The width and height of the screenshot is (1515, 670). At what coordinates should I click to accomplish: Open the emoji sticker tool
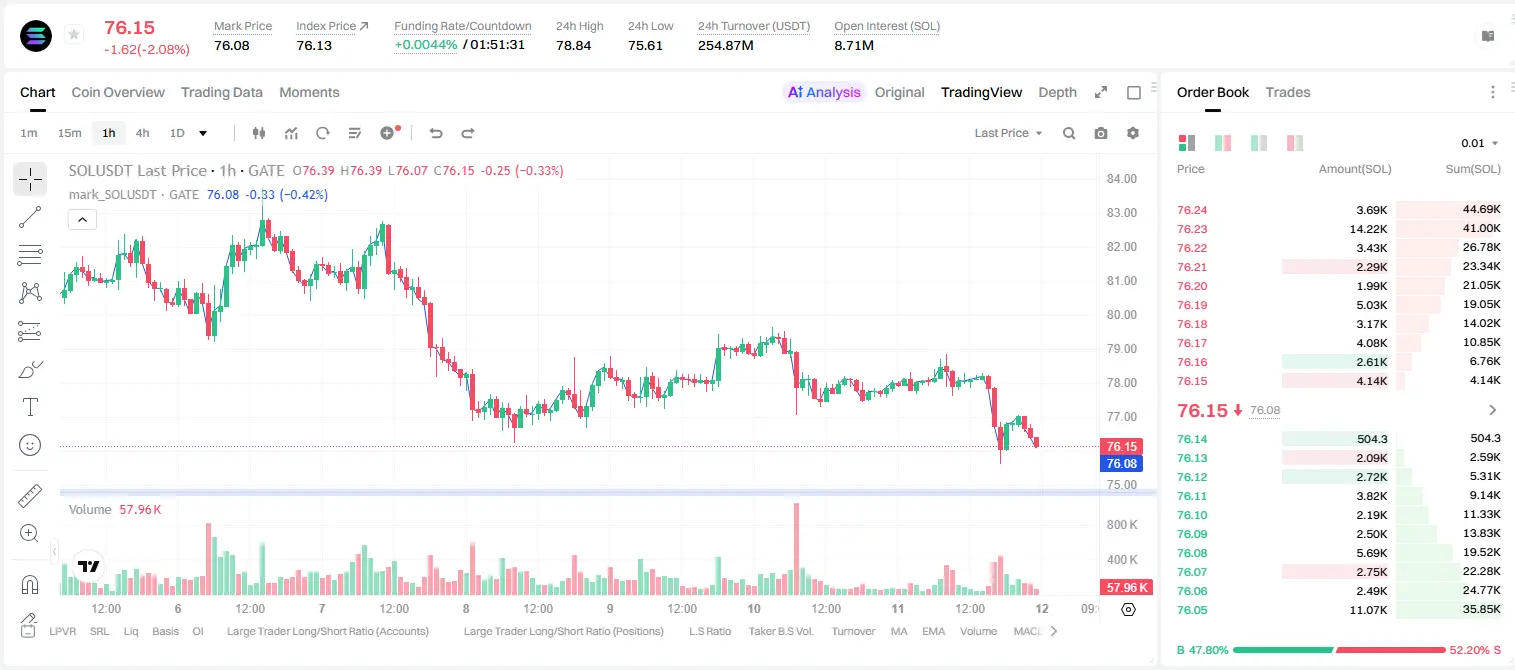(x=30, y=445)
